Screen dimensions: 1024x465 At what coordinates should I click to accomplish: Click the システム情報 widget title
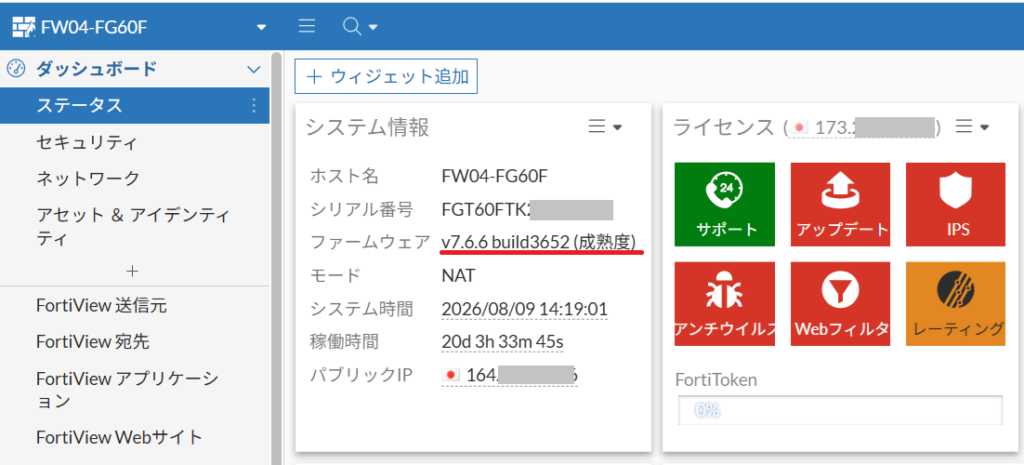pyautogui.click(x=368, y=127)
